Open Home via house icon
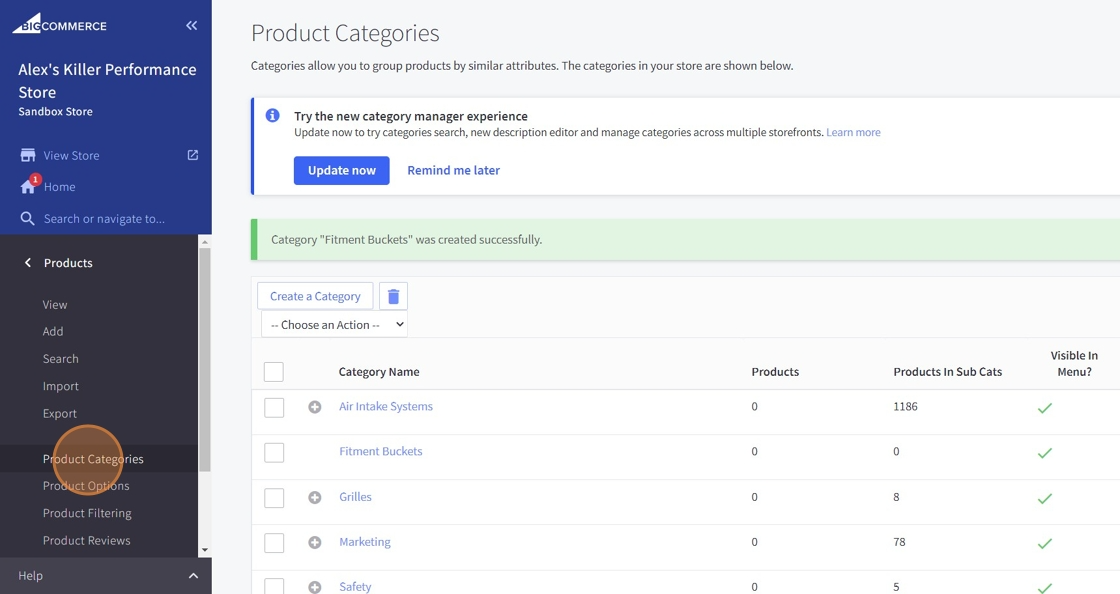The height and width of the screenshot is (594, 1120). point(28,187)
